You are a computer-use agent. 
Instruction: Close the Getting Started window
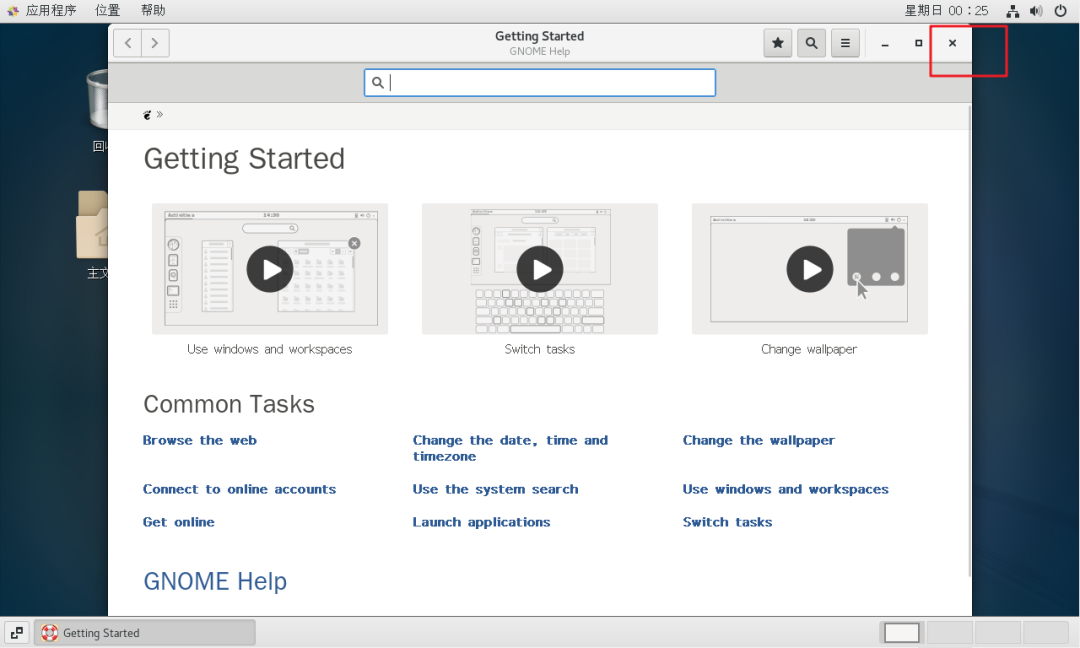952,43
